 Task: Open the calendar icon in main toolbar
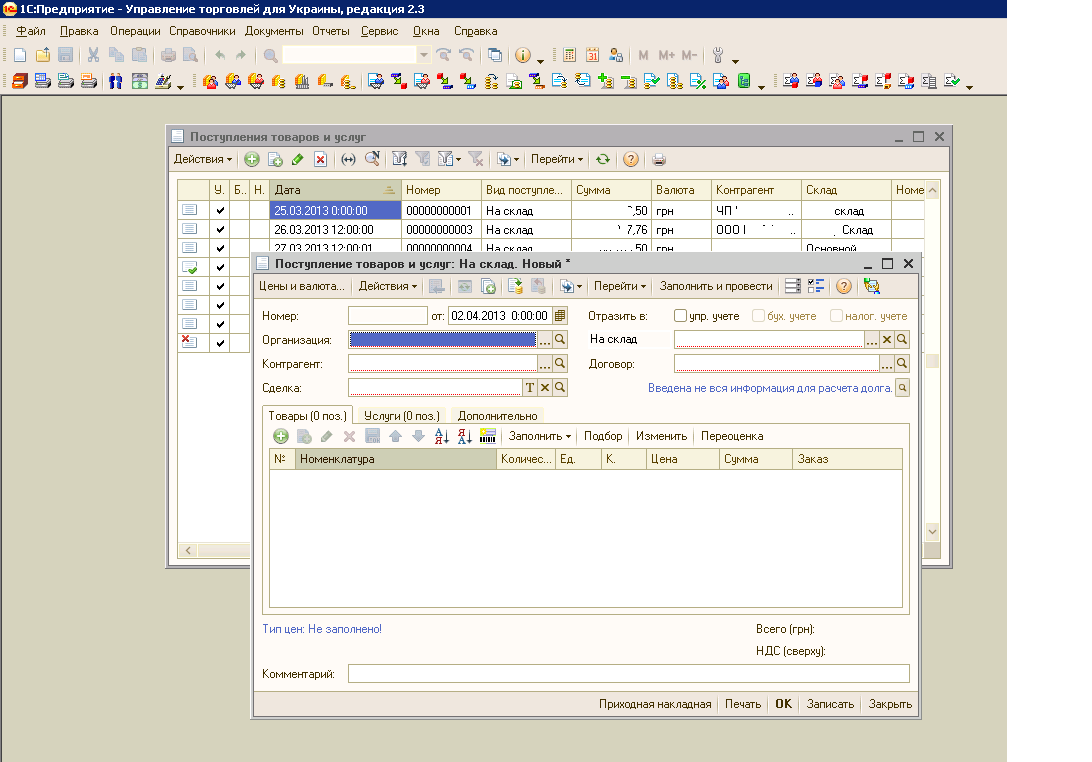pos(593,55)
